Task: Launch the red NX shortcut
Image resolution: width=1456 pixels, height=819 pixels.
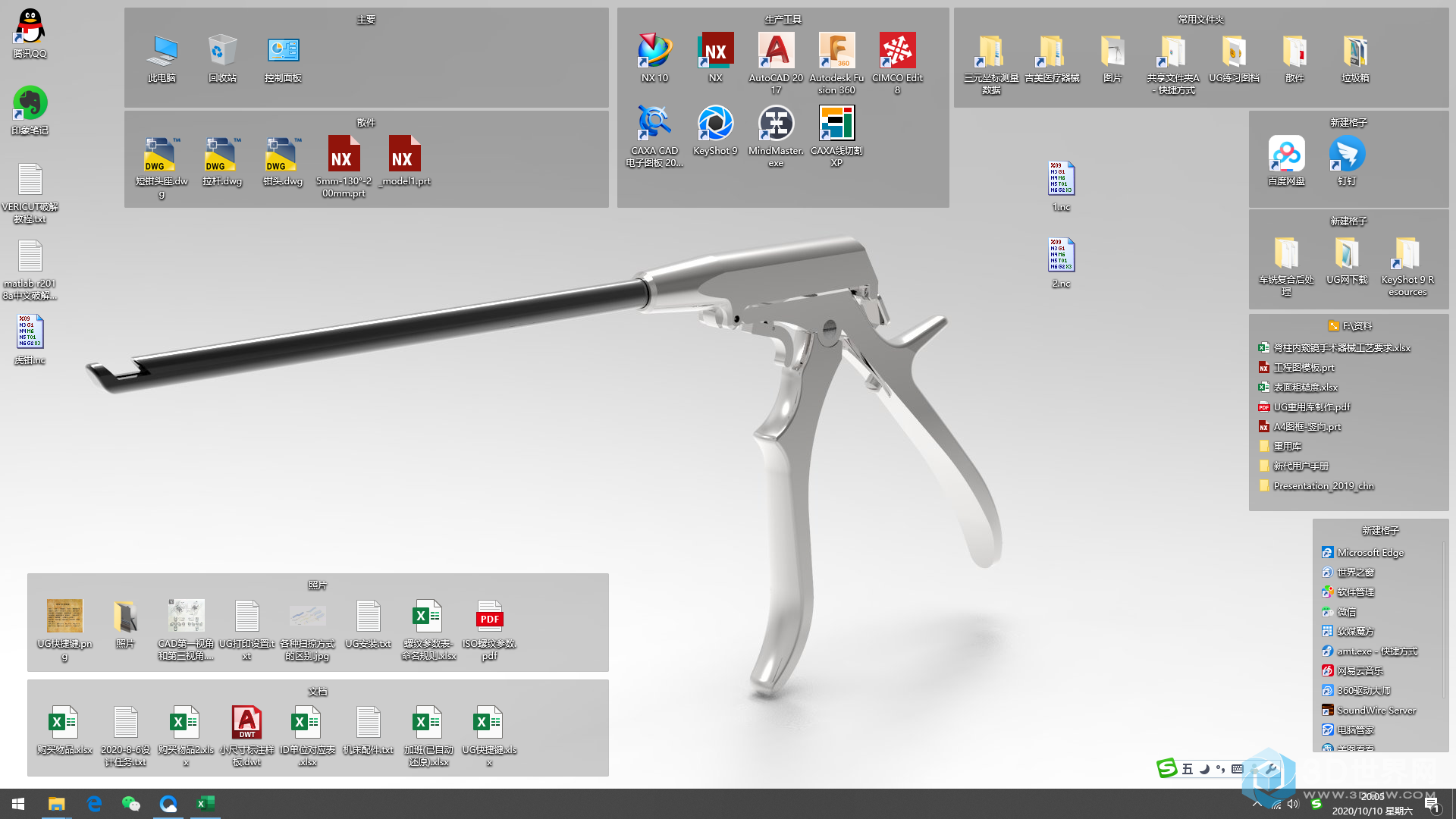Action: tap(716, 58)
